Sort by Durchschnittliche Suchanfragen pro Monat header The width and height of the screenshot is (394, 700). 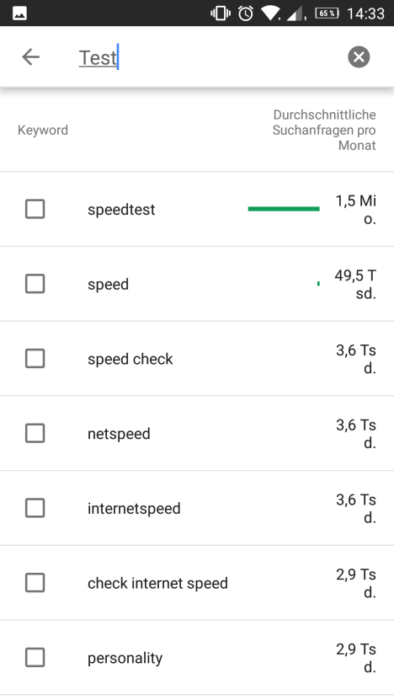point(324,130)
